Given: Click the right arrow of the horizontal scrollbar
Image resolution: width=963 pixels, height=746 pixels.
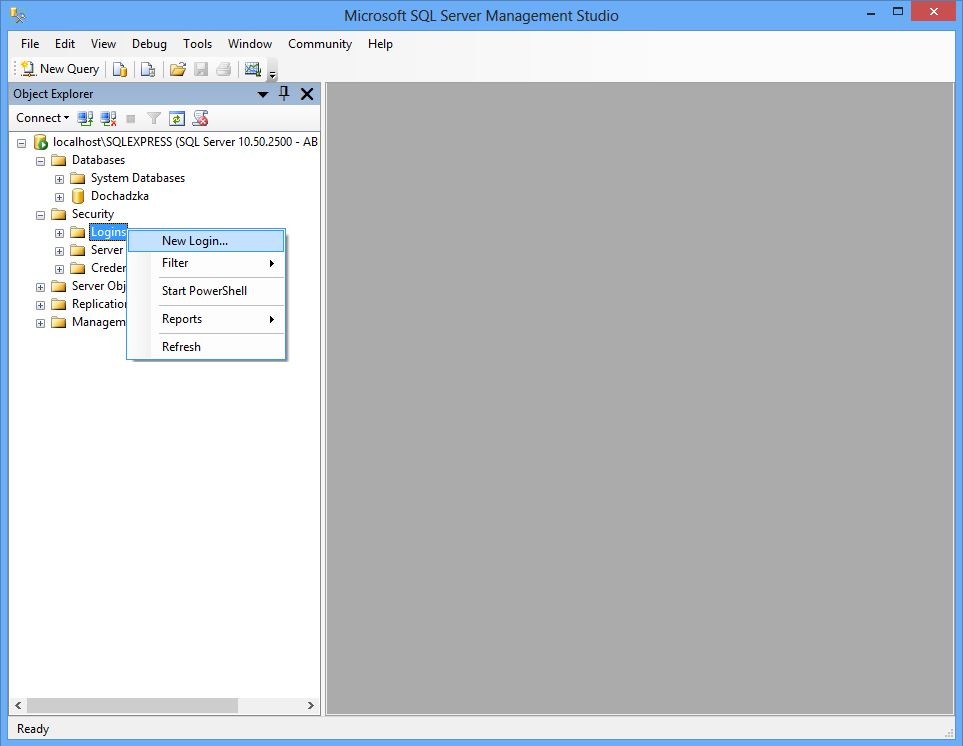Looking at the screenshot, I should coord(311,705).
